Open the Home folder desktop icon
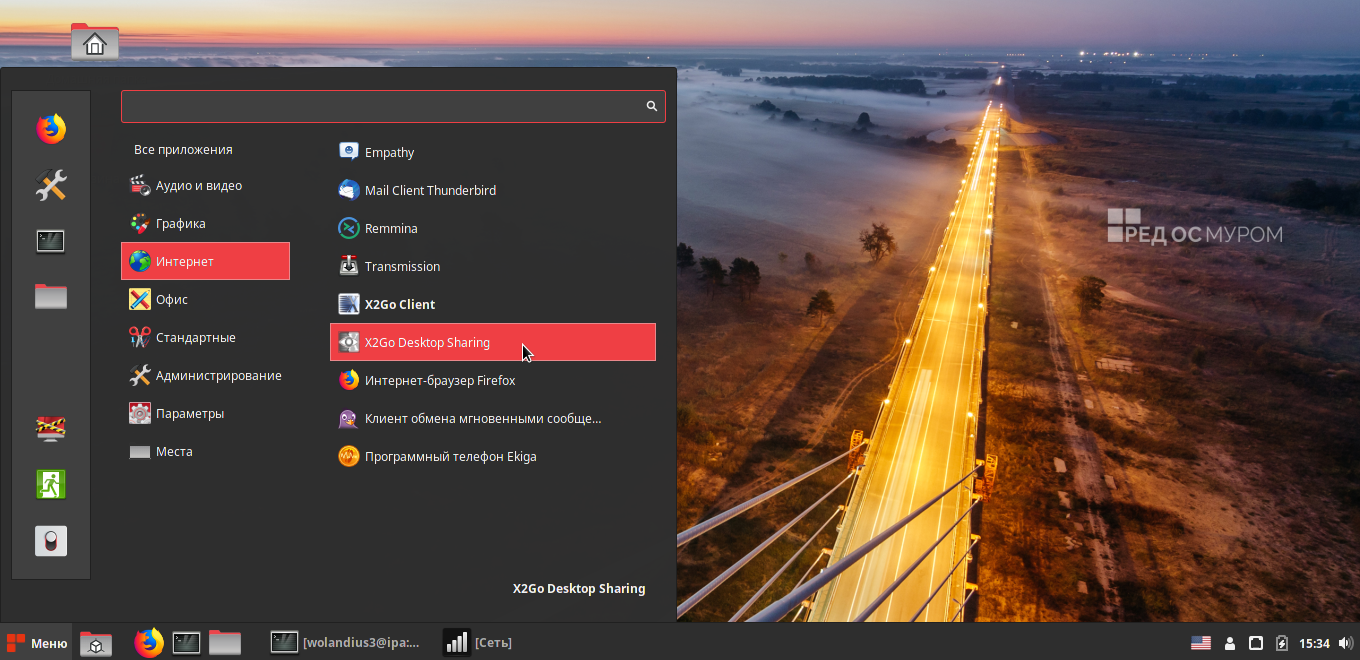This screenshot has width=1360, height=660. pyautogui.click(x=95, y=43)
